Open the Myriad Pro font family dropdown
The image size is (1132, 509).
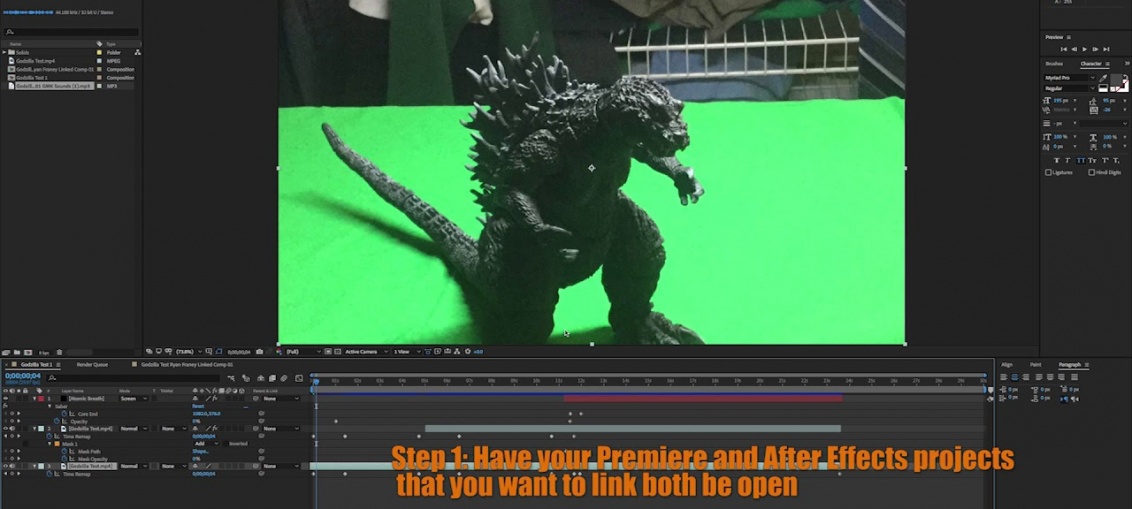pyautogui.click(x=1070, y=78)
